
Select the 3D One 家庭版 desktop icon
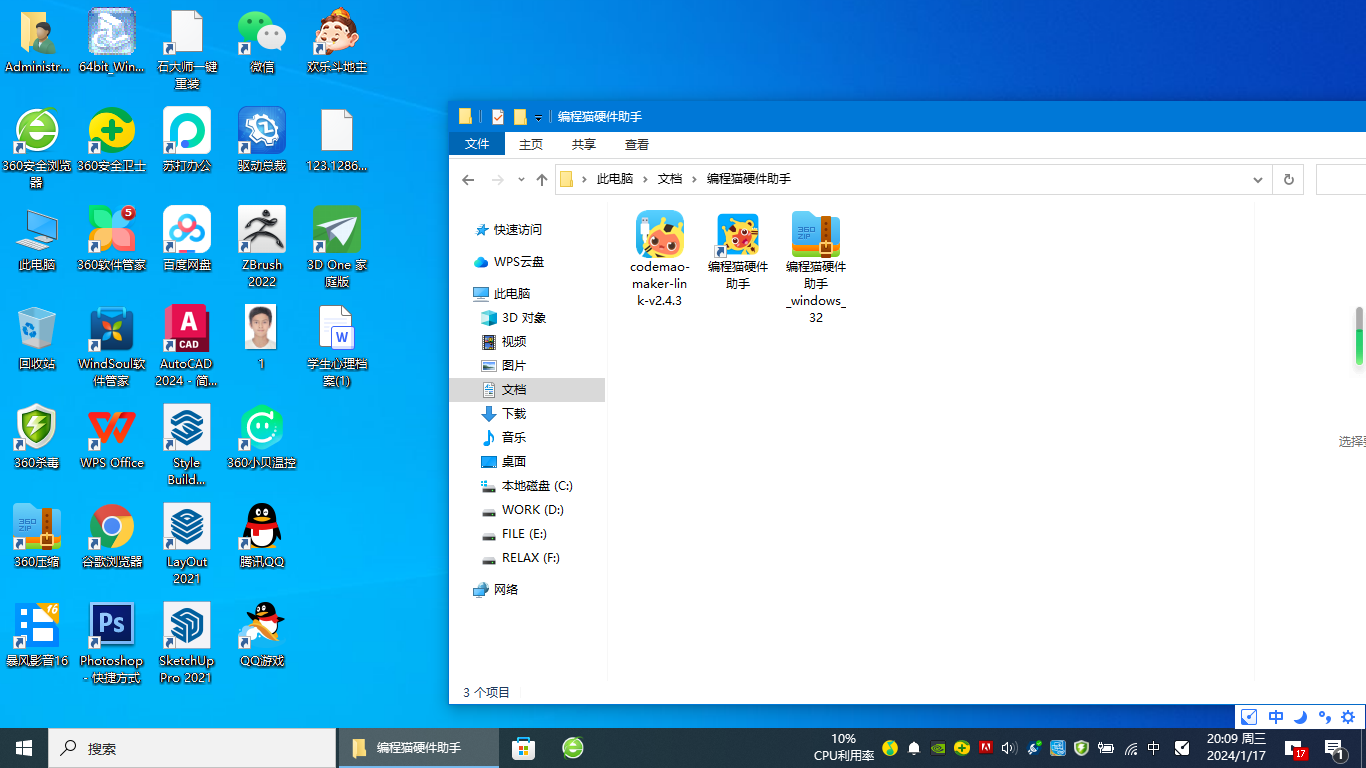pyautogui.click(x=337, y=247)
